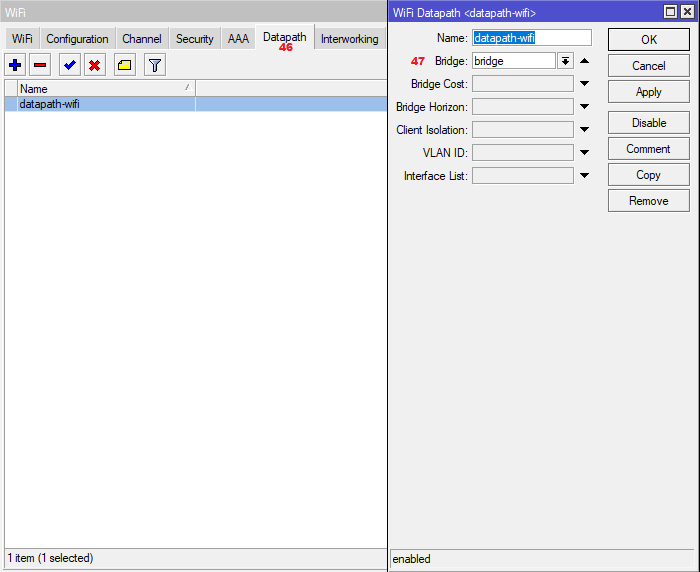The image size is (700, 572).
Task: Click the red cross Disable icon
Action: pyautogui.click(x=95, y=65)
